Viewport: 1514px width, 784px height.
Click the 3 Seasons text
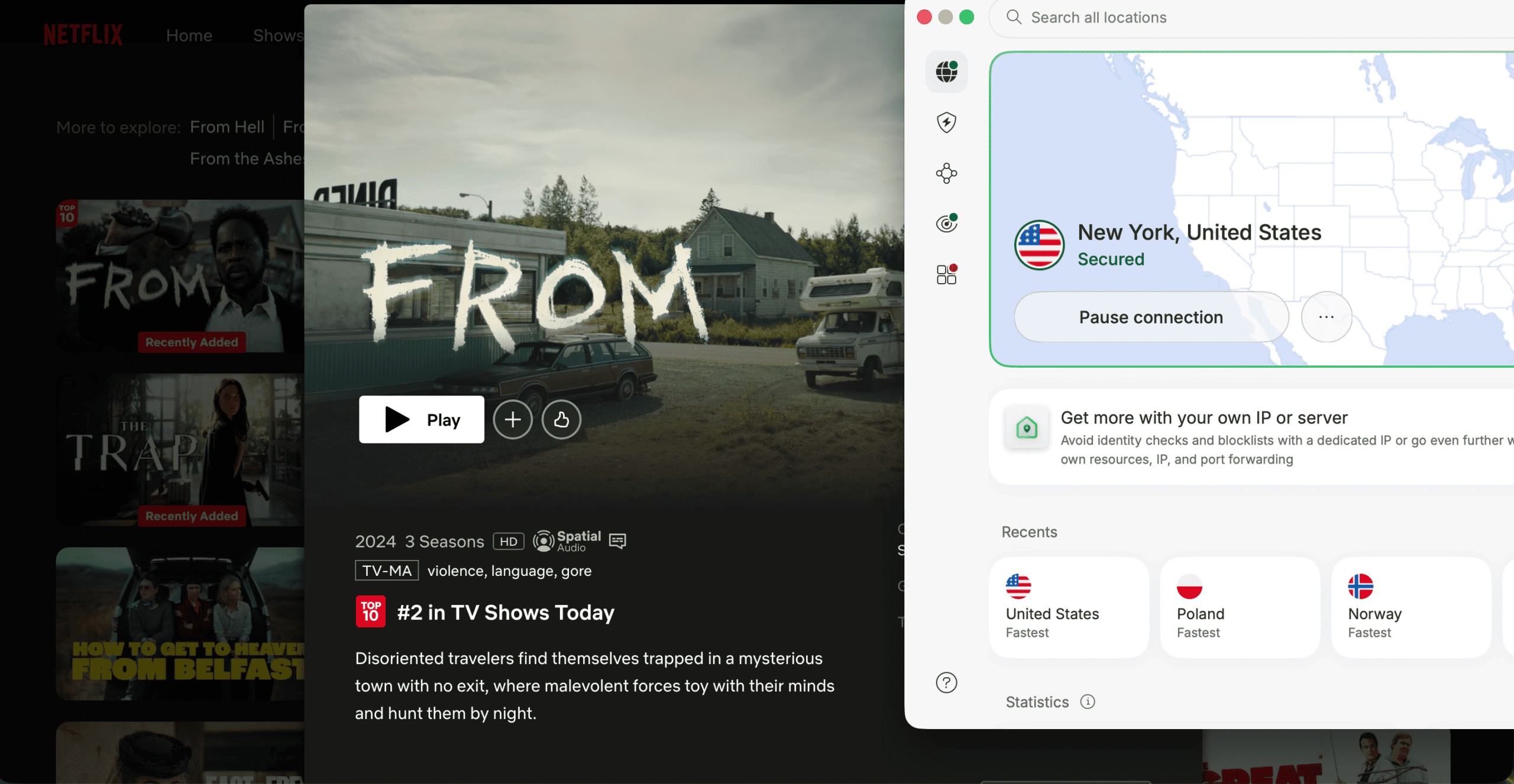444,542
